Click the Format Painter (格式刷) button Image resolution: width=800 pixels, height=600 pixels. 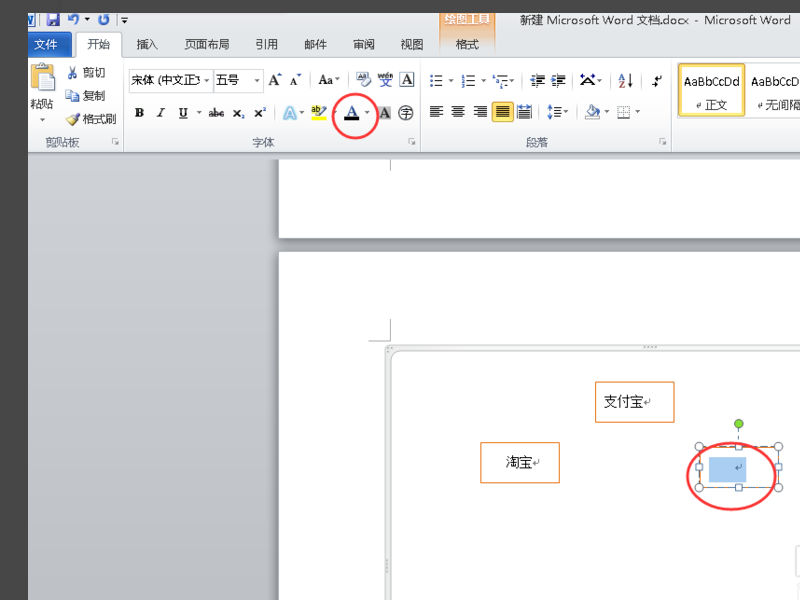click(91, 119)
